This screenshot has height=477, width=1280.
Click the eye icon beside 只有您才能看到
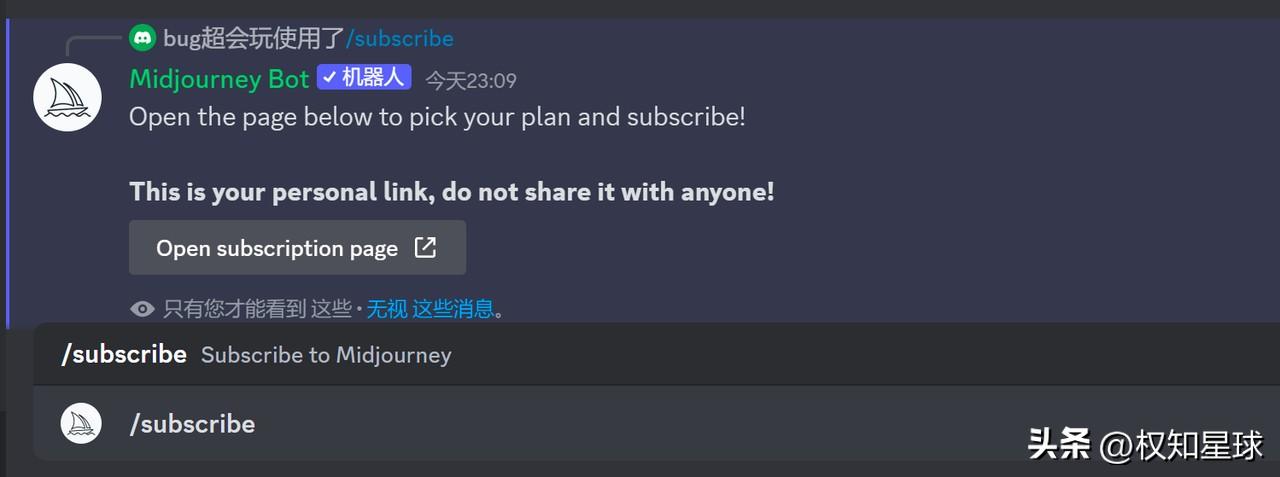[142, 309]
